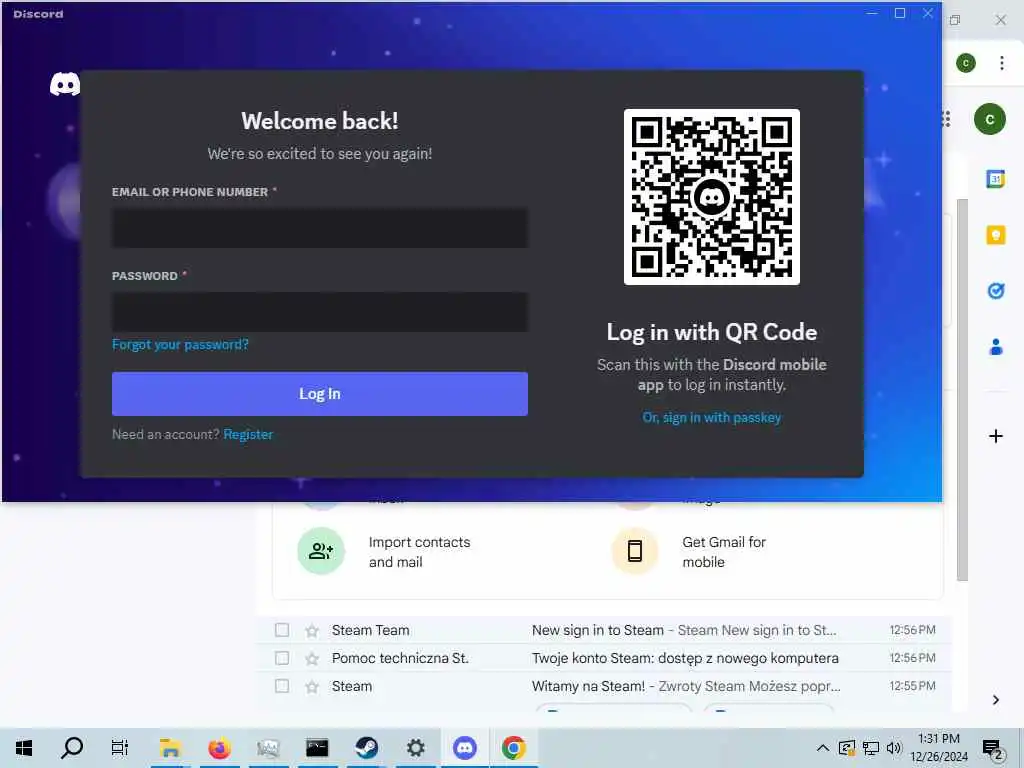Collapse Gmail side panel with chevron arrow
Screen dimensions: 1024x768
pyautogui.click(x=995, y=699)
